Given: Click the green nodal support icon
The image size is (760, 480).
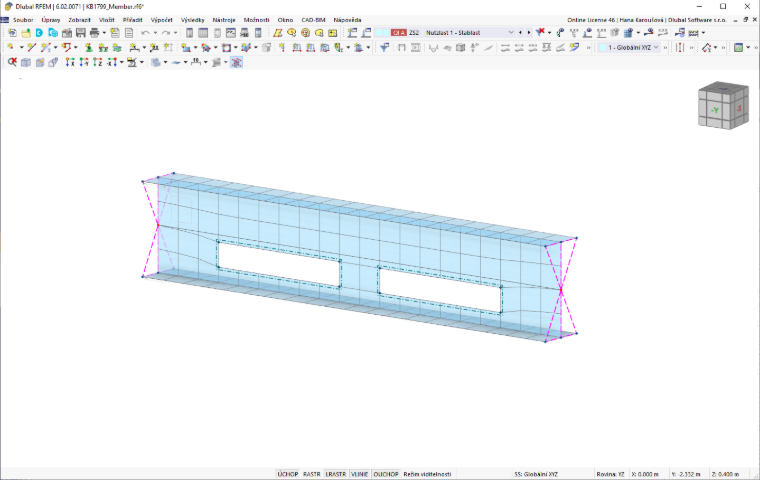Looking at the screenshot, I should 88,47.
